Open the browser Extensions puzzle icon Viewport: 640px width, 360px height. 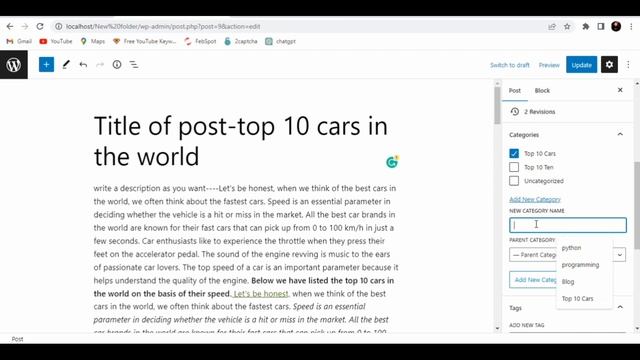tap(586, 27)
